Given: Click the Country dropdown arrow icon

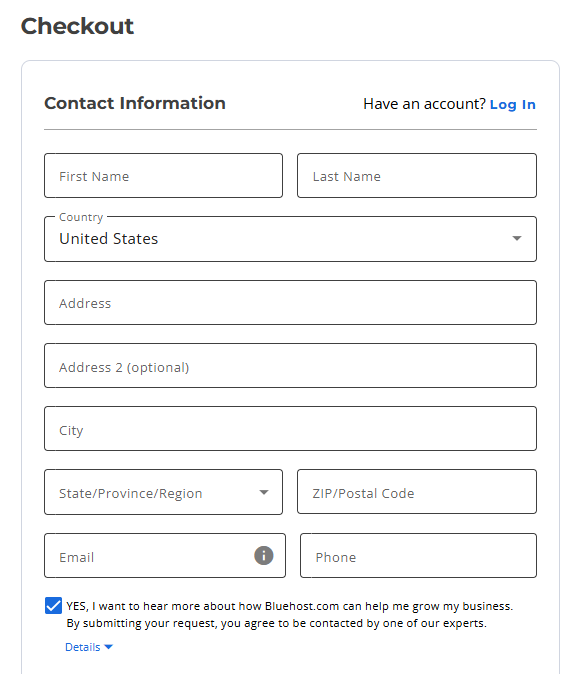Looking at the screenshot, I should click(x=517, y=238).
